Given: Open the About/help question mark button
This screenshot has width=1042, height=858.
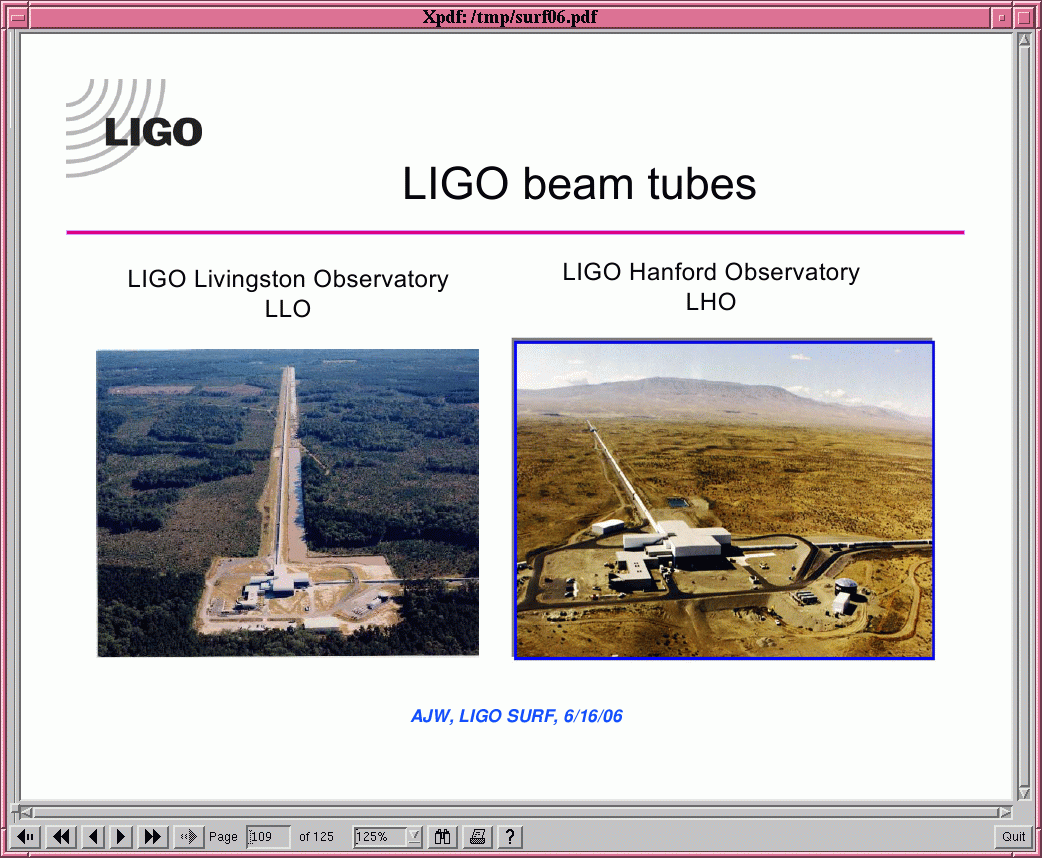Looking at the screenshot, I should tap(509, 837).
